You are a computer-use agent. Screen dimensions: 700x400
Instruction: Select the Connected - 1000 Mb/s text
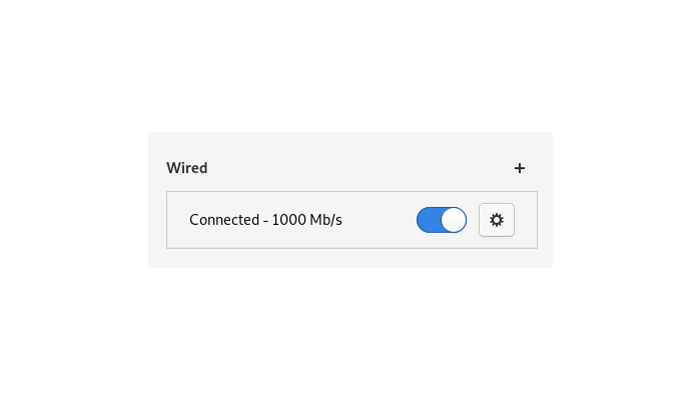(x=265, y=220)
